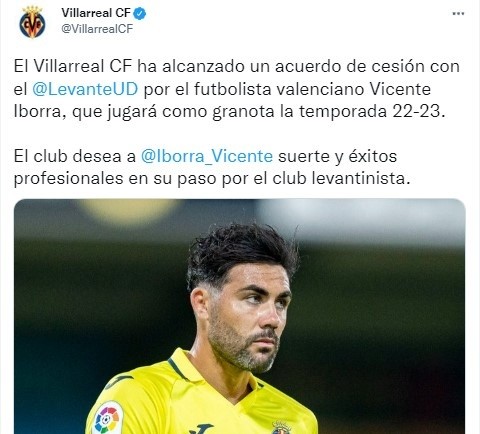This screenshot has height=434, width=480.
Task: Follow the @LevanteUD mention link
Action: 85,89
